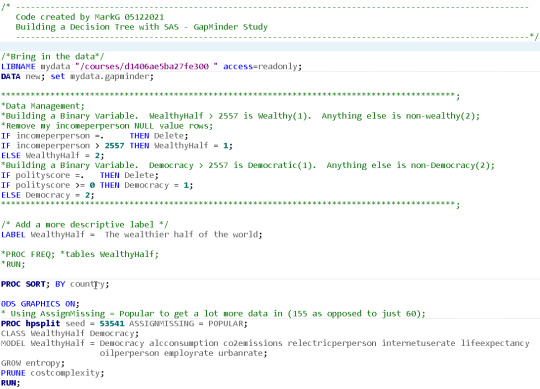The width and height of the screenshot is (540, 389).
Task: Click the 'CLASS WealthyHalf Democracy;' line
Action: pyautogui.click(x=70, y=334)
